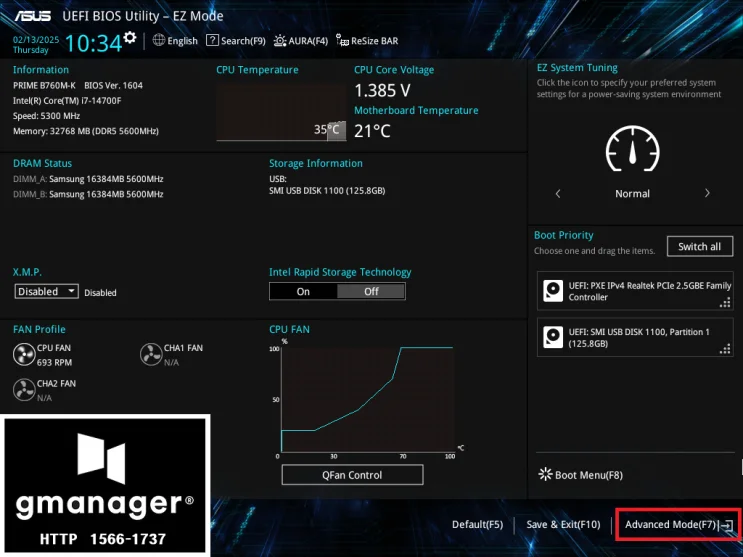Grab drag handle of PXE IPv4 boot entry

[725, 302]
